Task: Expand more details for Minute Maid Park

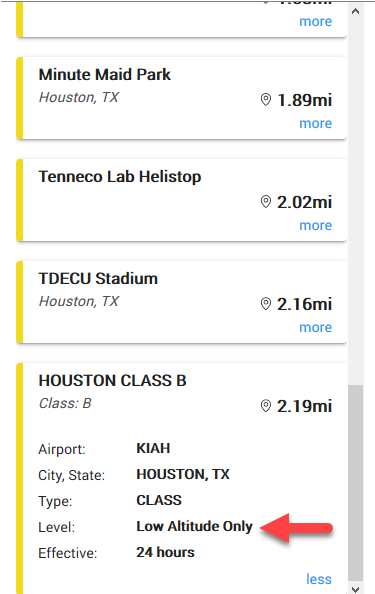Action: tap(316, 123)
